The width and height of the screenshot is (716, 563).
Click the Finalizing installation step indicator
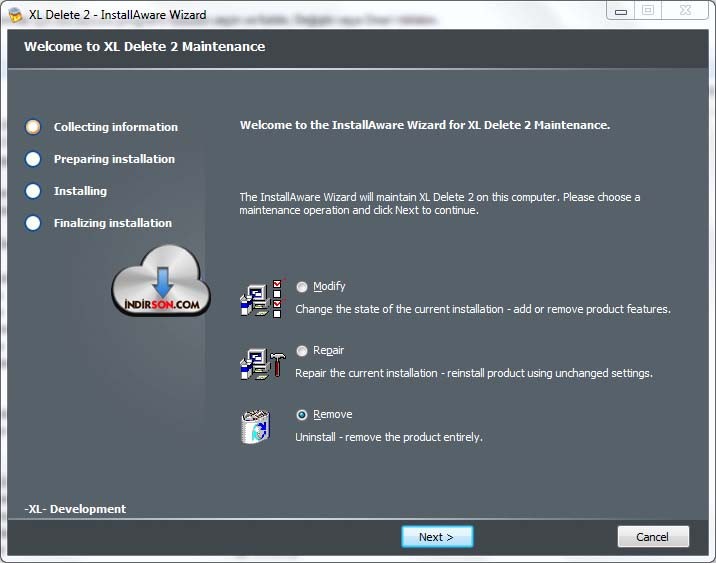point(33,223)
